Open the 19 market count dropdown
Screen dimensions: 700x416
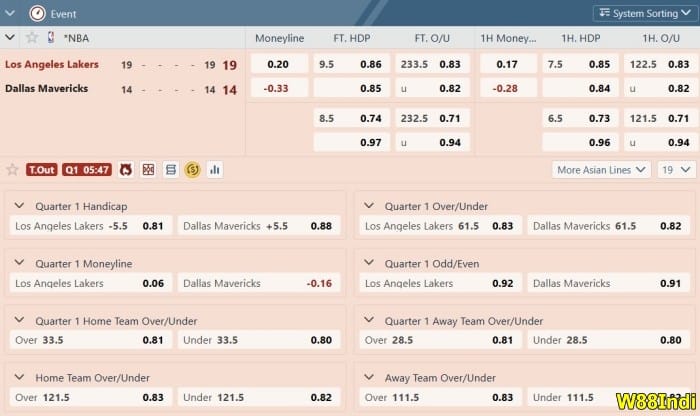click(676, 170)
